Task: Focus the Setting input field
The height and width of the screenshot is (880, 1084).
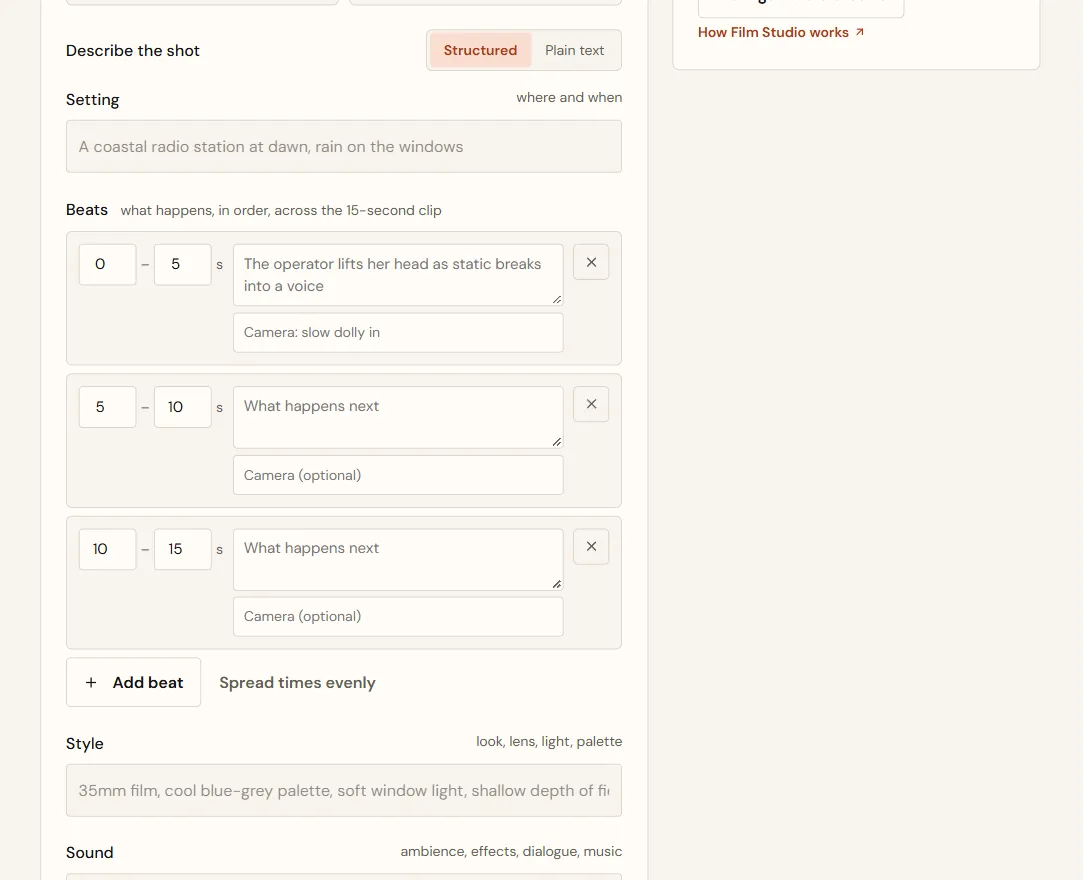Action: (x=344, y=147)
